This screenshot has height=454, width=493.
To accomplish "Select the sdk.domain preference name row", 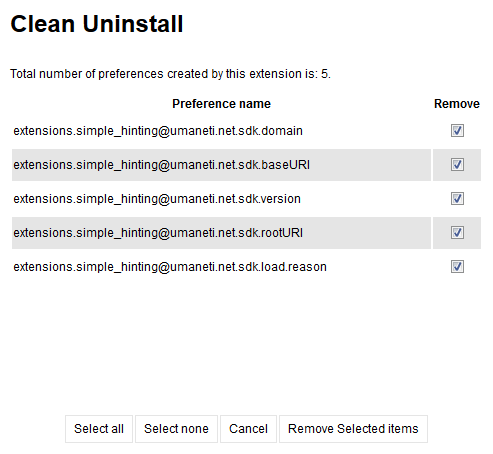I will point(221,131).
